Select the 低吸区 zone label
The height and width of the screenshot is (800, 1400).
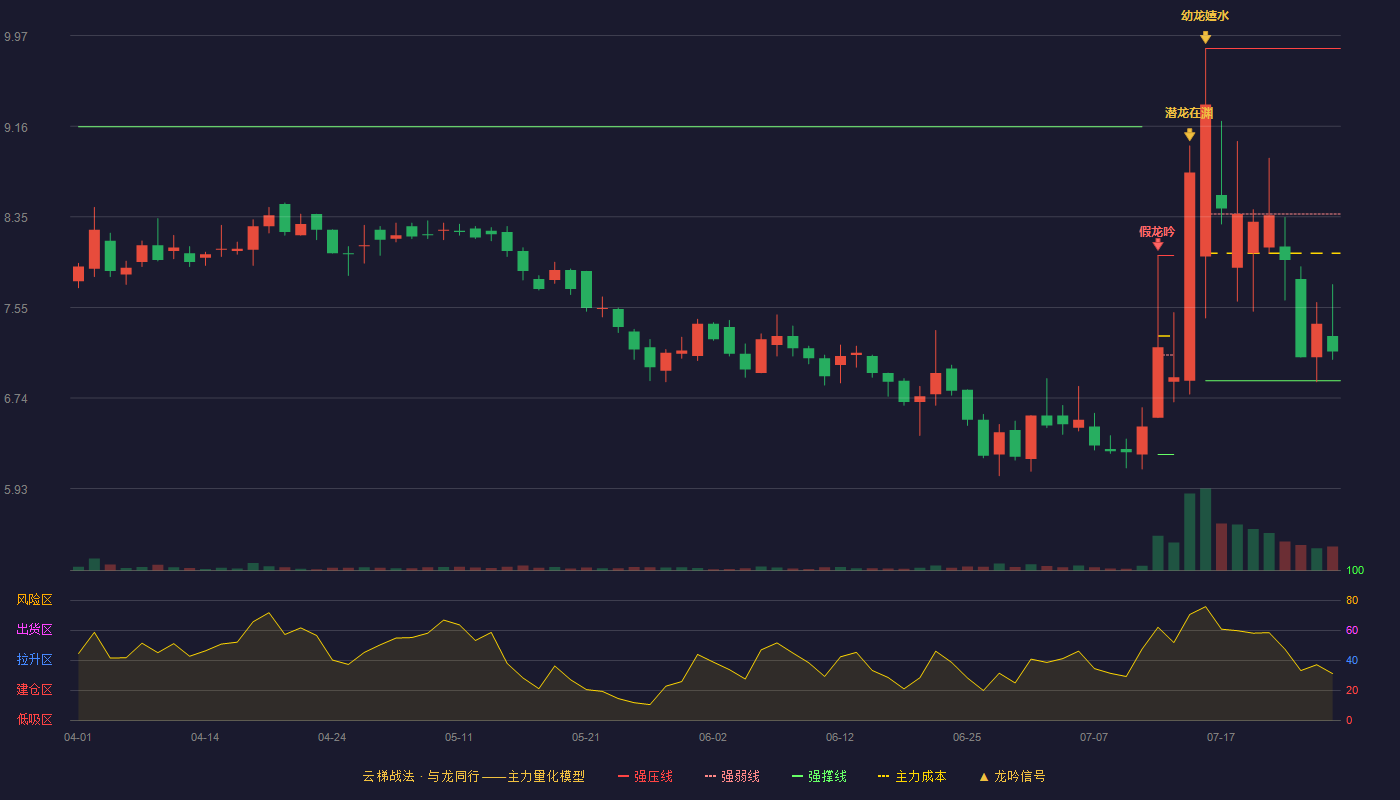pyautogui.click(x=34, y=720)
